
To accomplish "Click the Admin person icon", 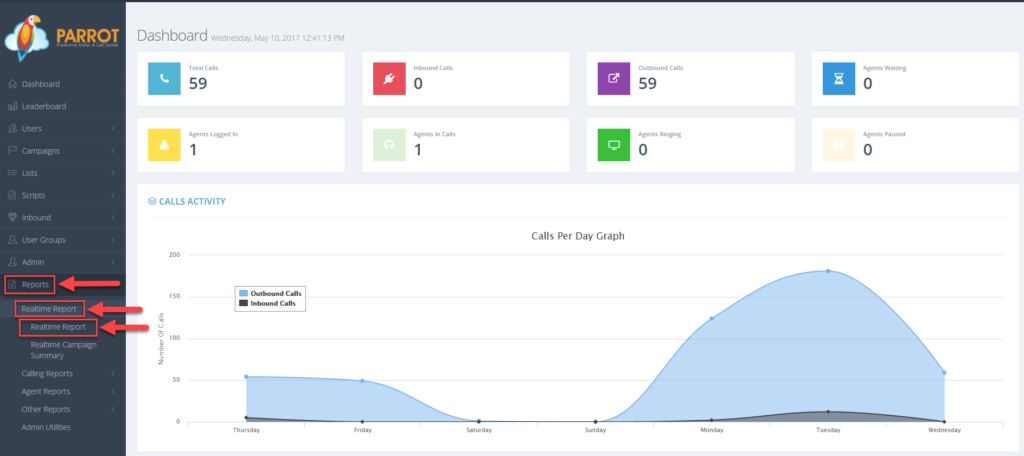I will point(12,262).
